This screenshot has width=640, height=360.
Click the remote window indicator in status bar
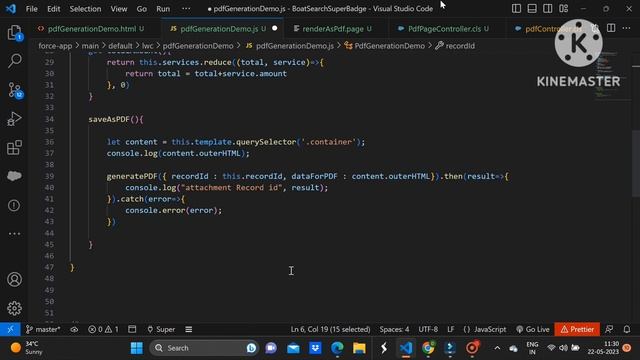click(x=10, y=329)
